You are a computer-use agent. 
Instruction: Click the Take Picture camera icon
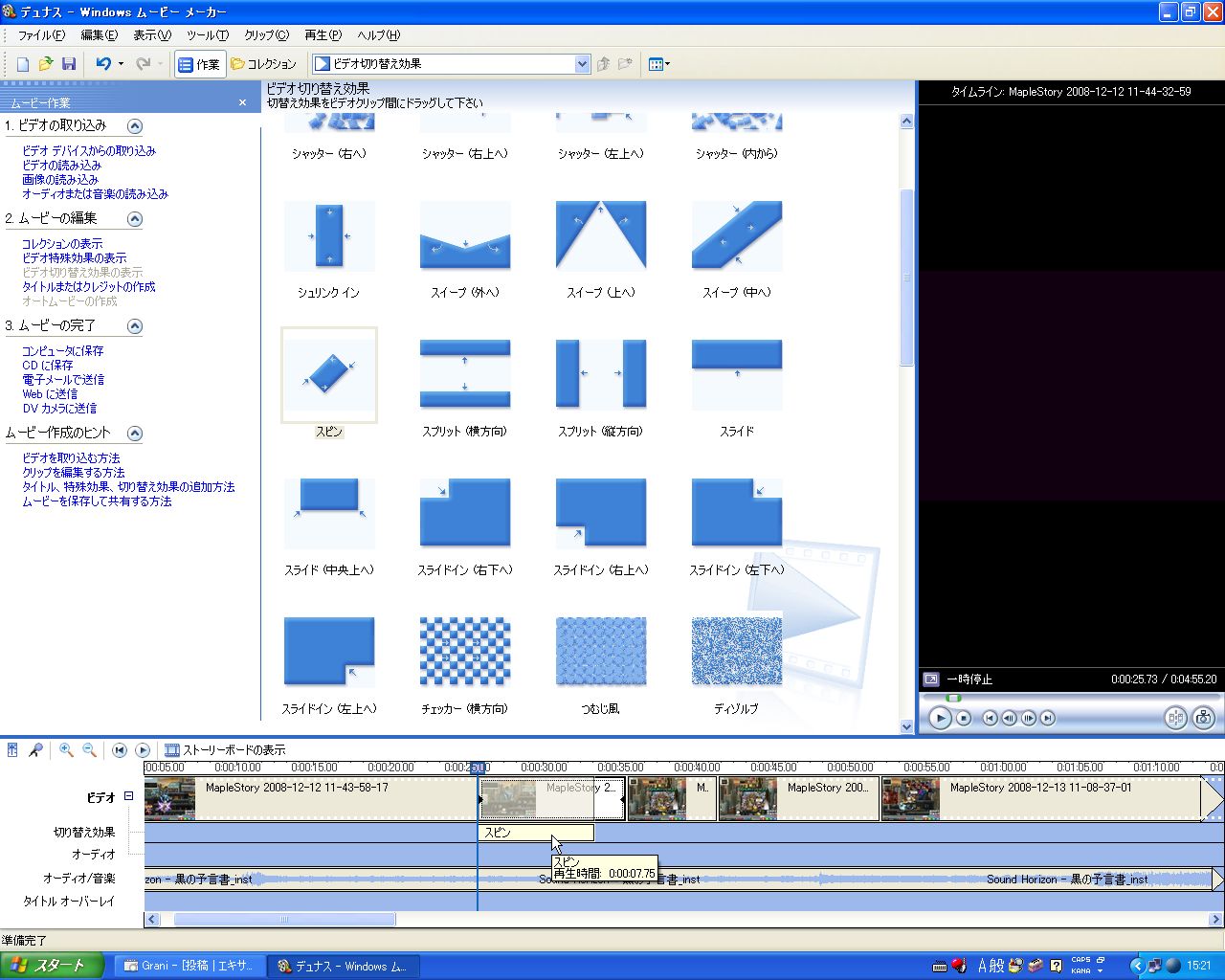(1204, 718)
